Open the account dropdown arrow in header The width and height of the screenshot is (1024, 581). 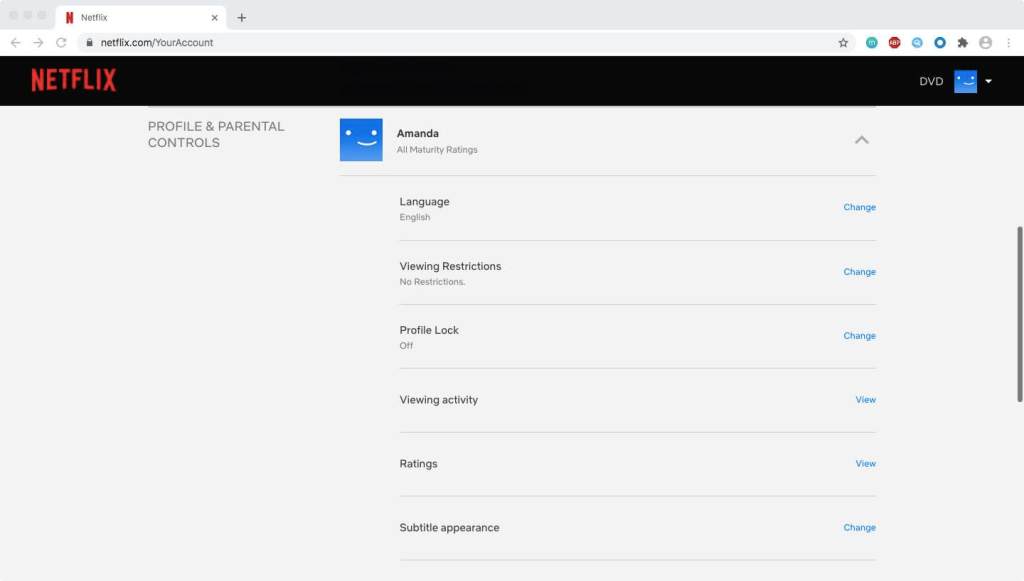(988, 82)
